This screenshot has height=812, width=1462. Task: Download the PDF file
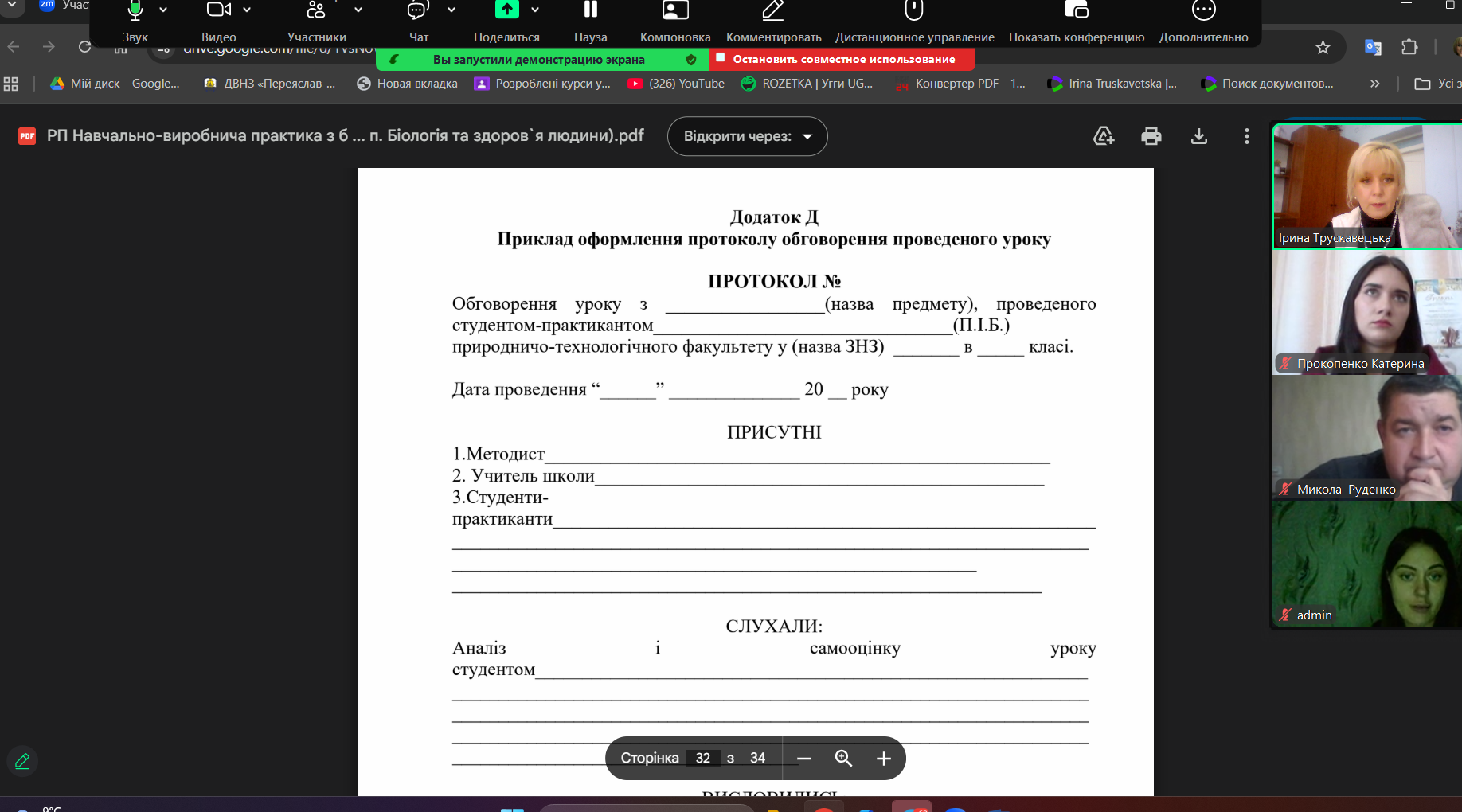click(x=1198, y=136)
